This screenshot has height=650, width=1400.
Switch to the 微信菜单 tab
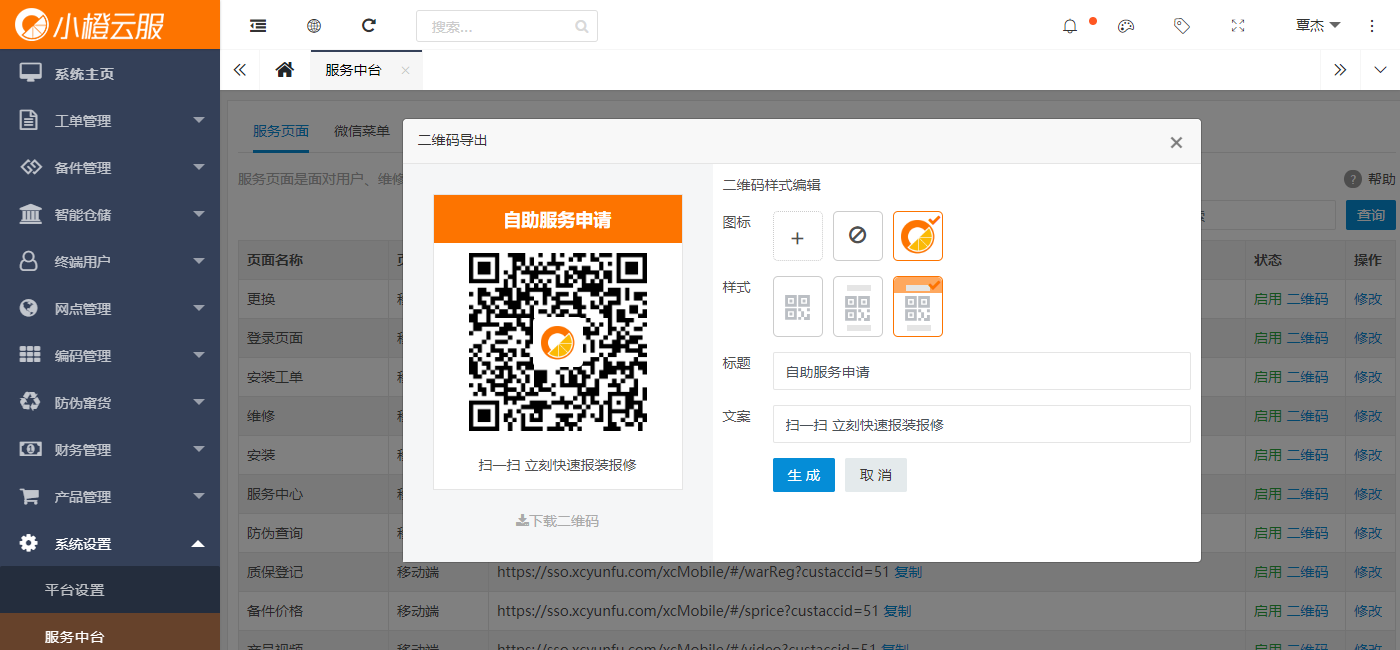click(x=362, y=131)
